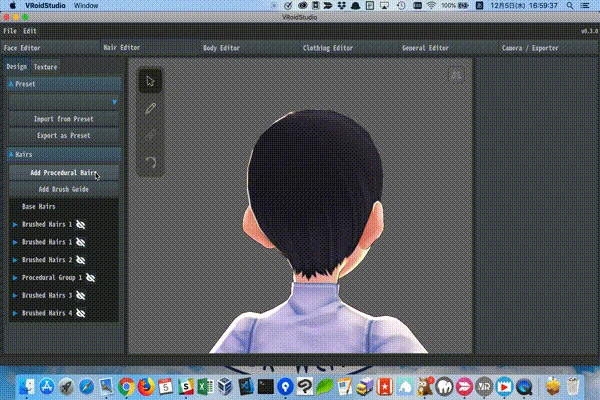Open the Window menu in the menu bar
Image resolution: width=600 pixels, height=400 pixels.
[x=86, y=5]
